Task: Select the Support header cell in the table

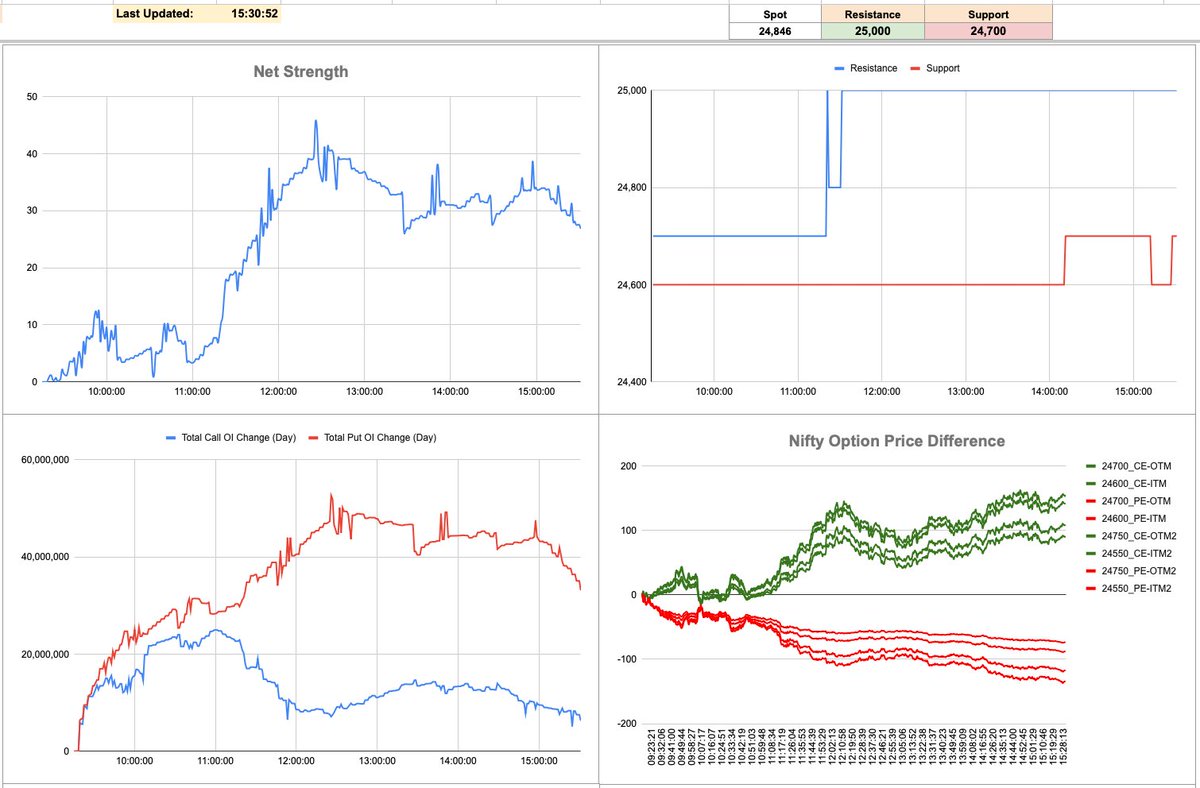Action: coord(988,15)
